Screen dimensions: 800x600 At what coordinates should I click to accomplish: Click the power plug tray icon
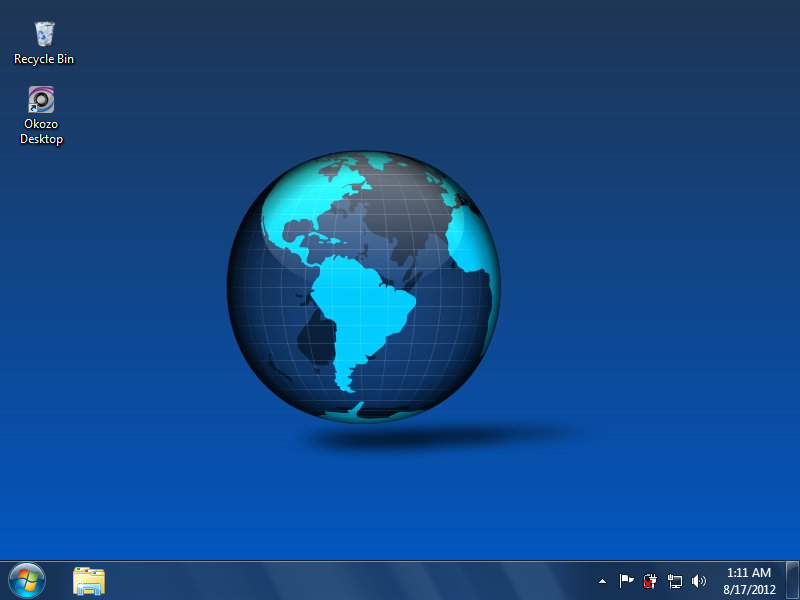tap(650, 581)
